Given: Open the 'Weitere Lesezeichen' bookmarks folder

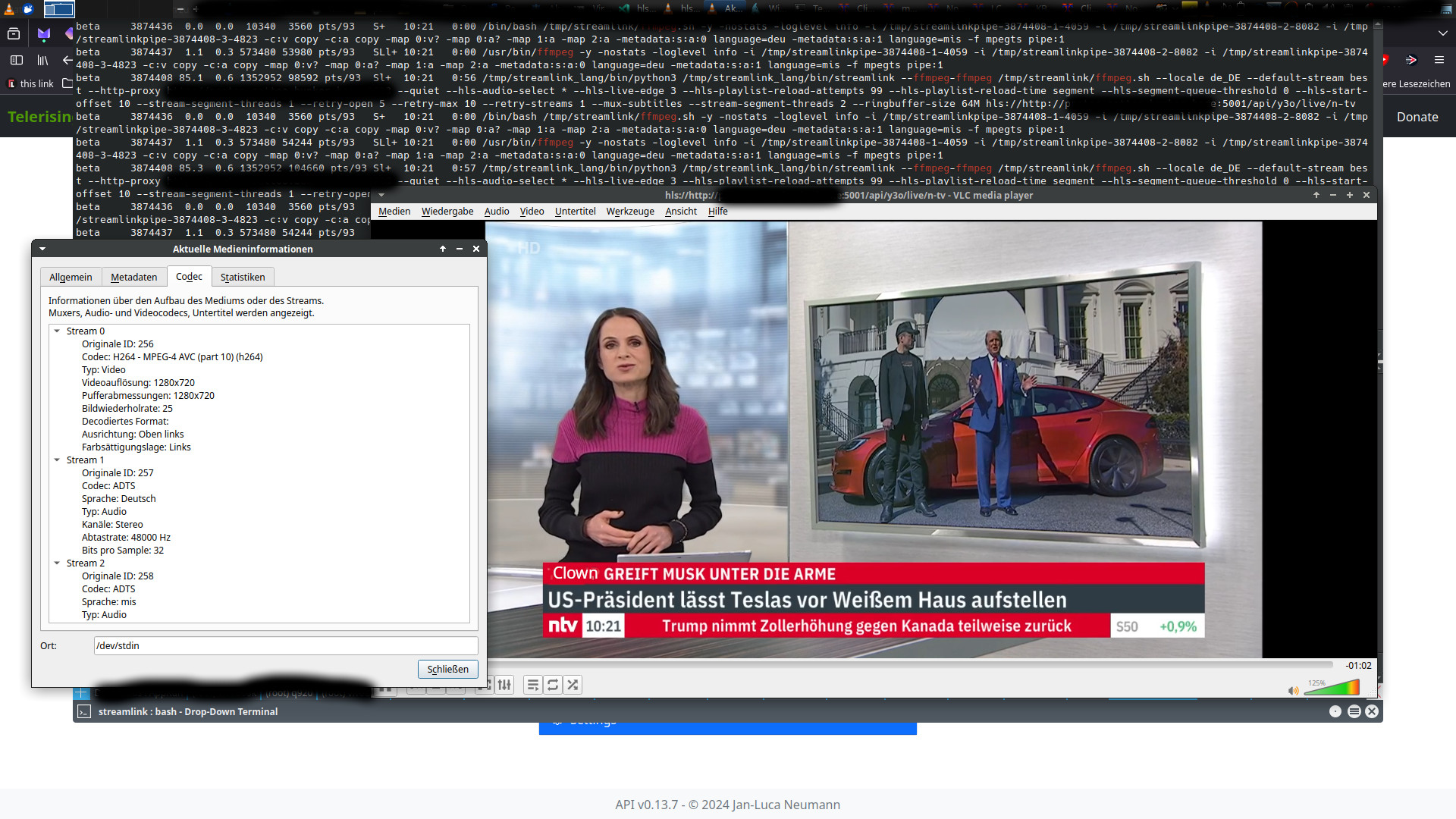Looking at the screenshot, I should 1417,83.
